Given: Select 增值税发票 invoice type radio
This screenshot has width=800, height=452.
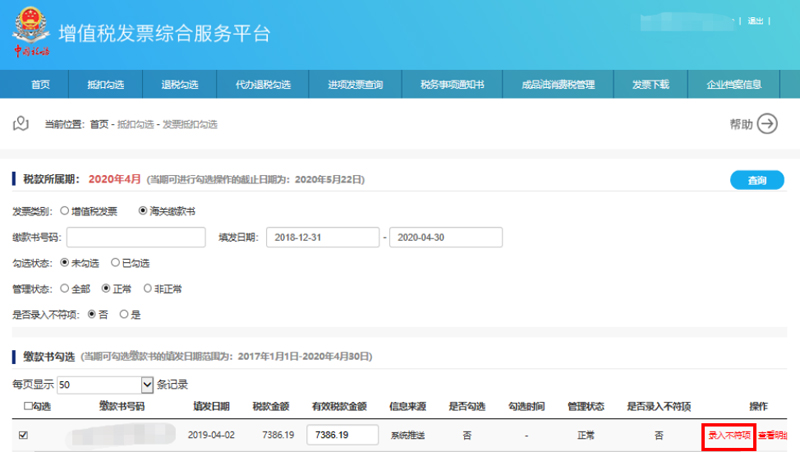Looking at the screenshot, I should pos(65,211).
